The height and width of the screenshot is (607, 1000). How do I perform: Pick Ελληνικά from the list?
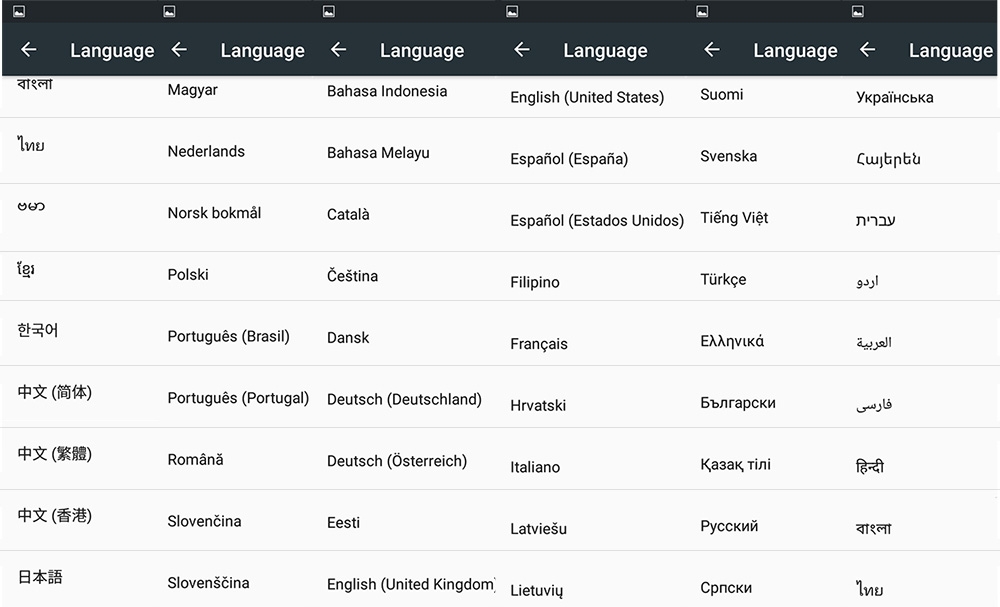coord(732,341)
